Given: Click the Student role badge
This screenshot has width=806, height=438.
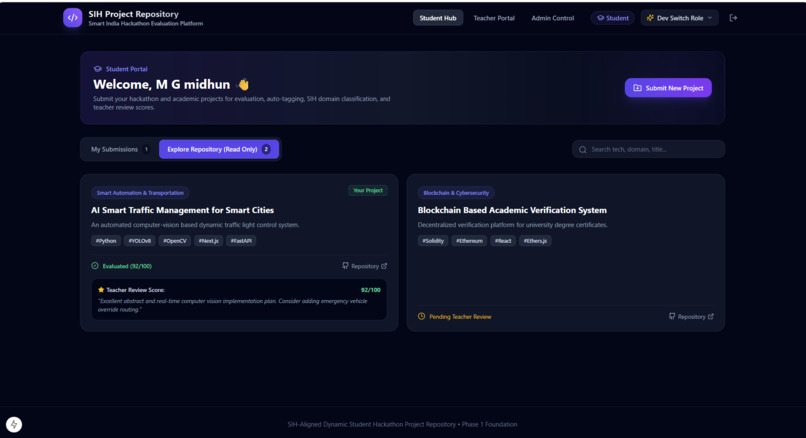Looking at the screenshot, I should pyautogui.click(x=612, y=18).
